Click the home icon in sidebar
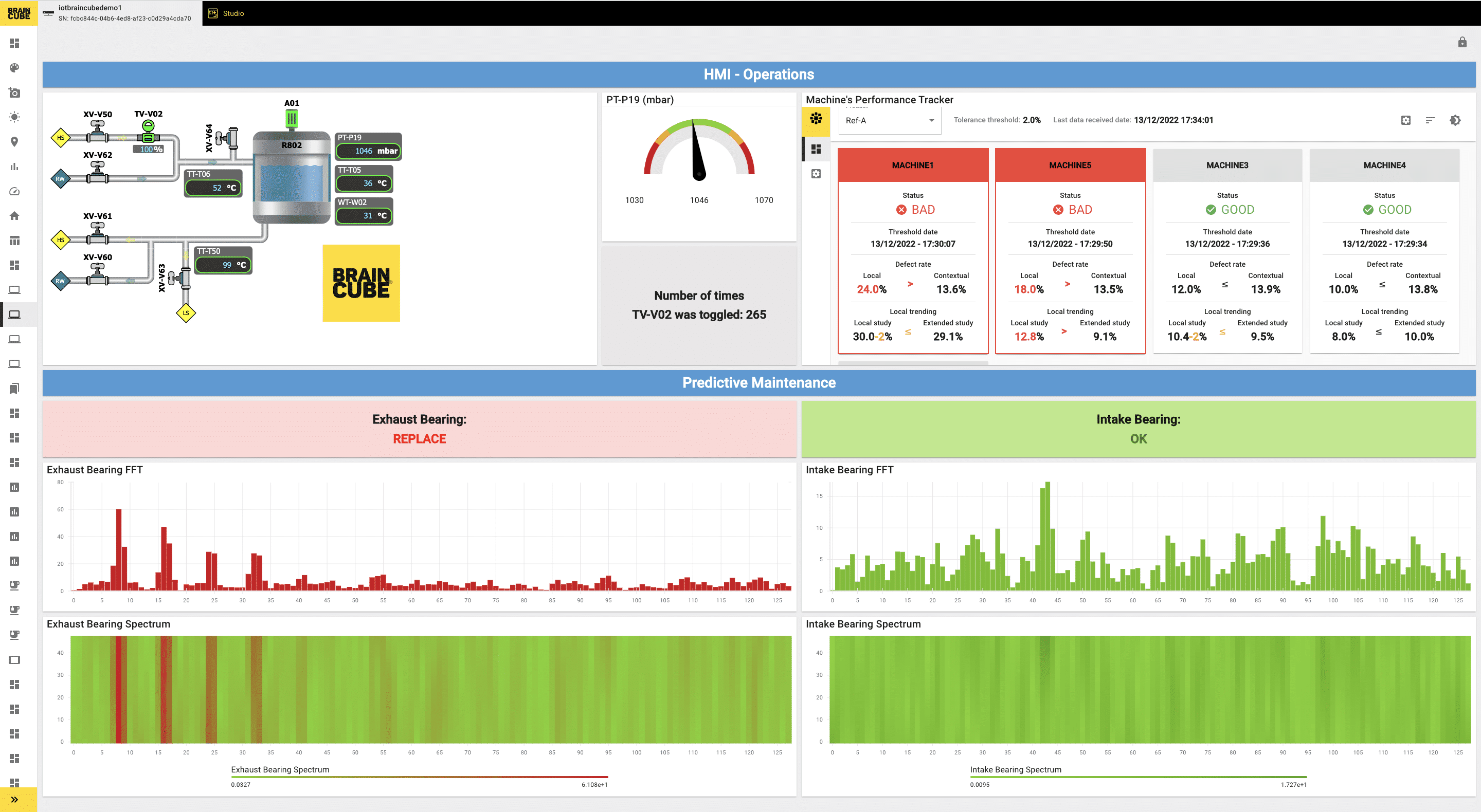 pos(14,215)
